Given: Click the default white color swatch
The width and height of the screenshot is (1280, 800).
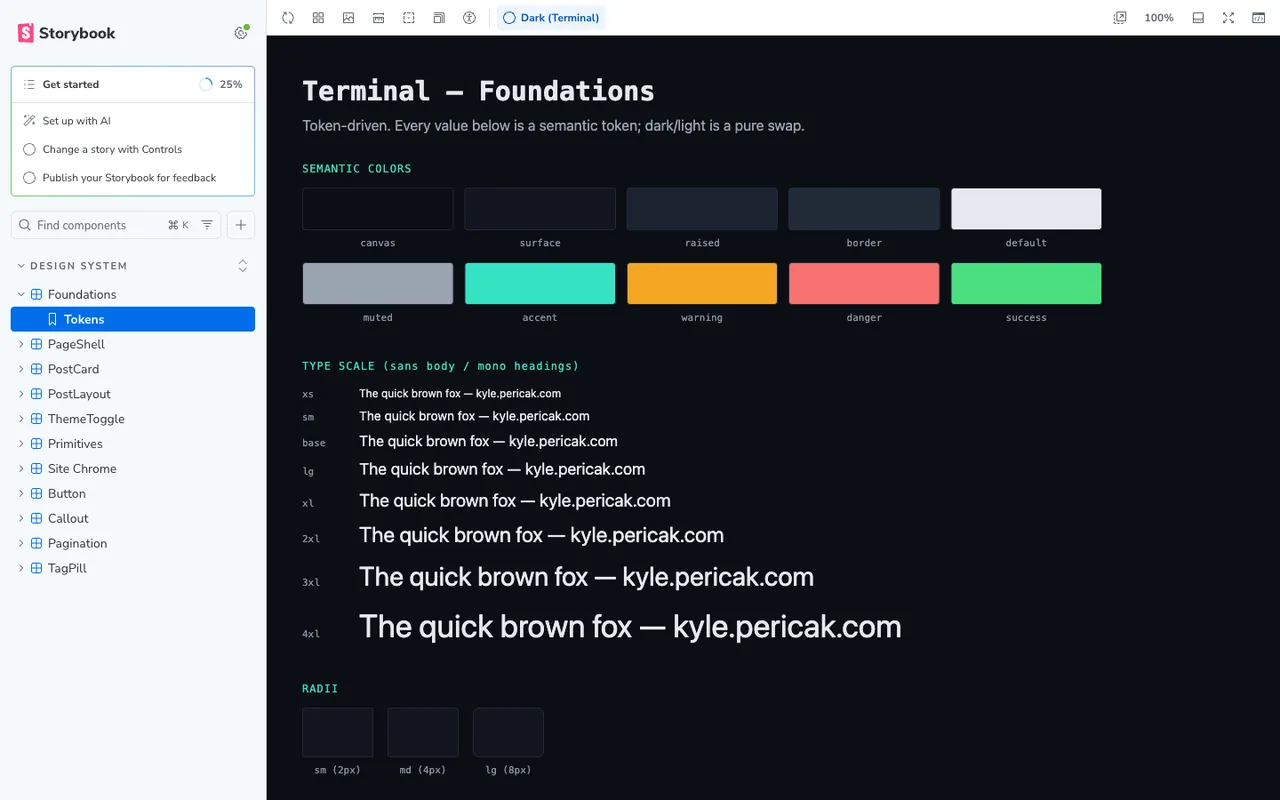Looking at the screenshot, I should [1026, 209].
